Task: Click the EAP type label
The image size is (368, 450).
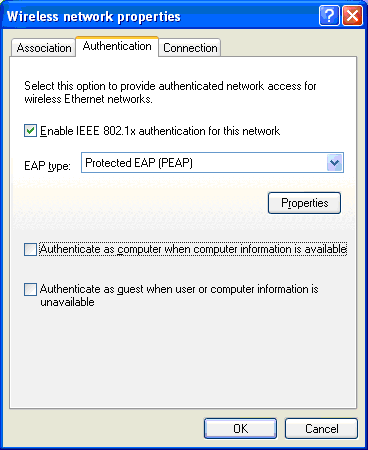Action: 47,166
